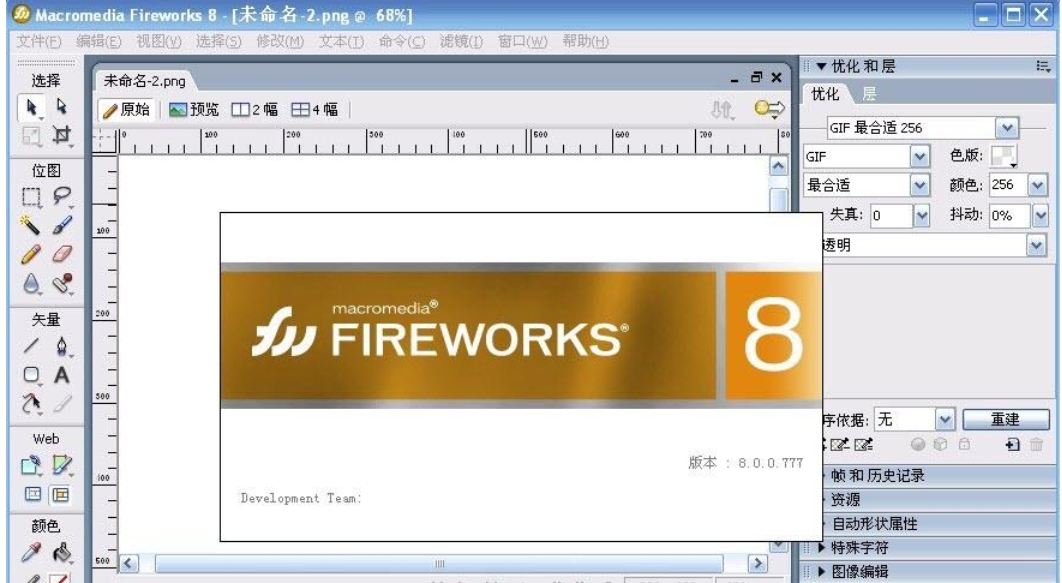Open the 自动形状属性 panel
The width and height of the screenshot is (1062, 583).
coord(874,523)
